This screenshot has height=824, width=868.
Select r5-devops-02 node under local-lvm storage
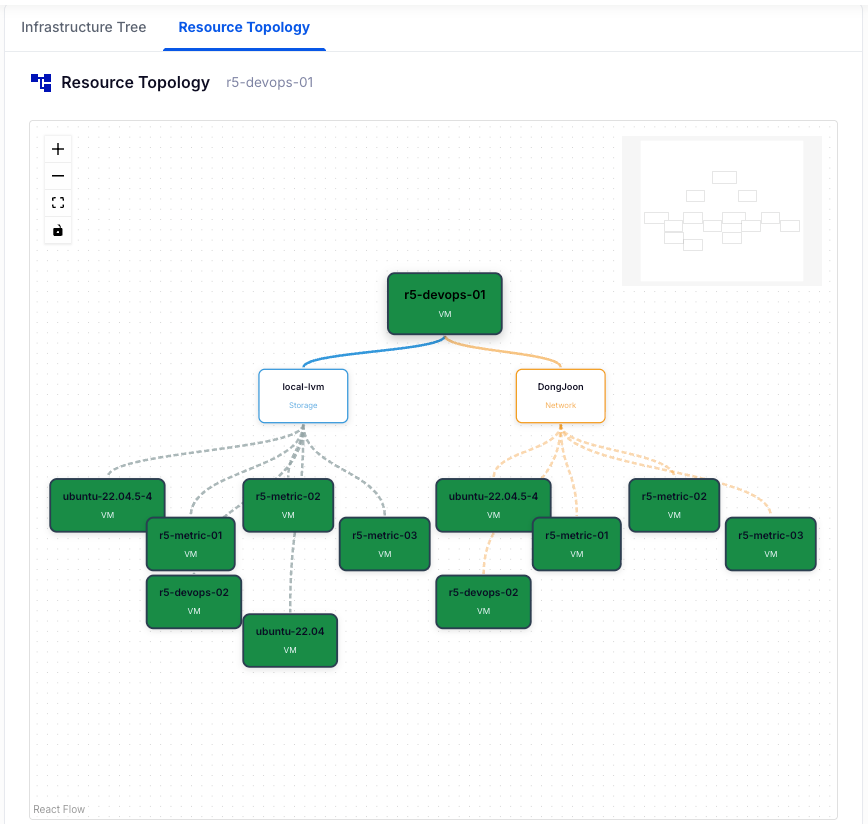click(x=194, y=601)
